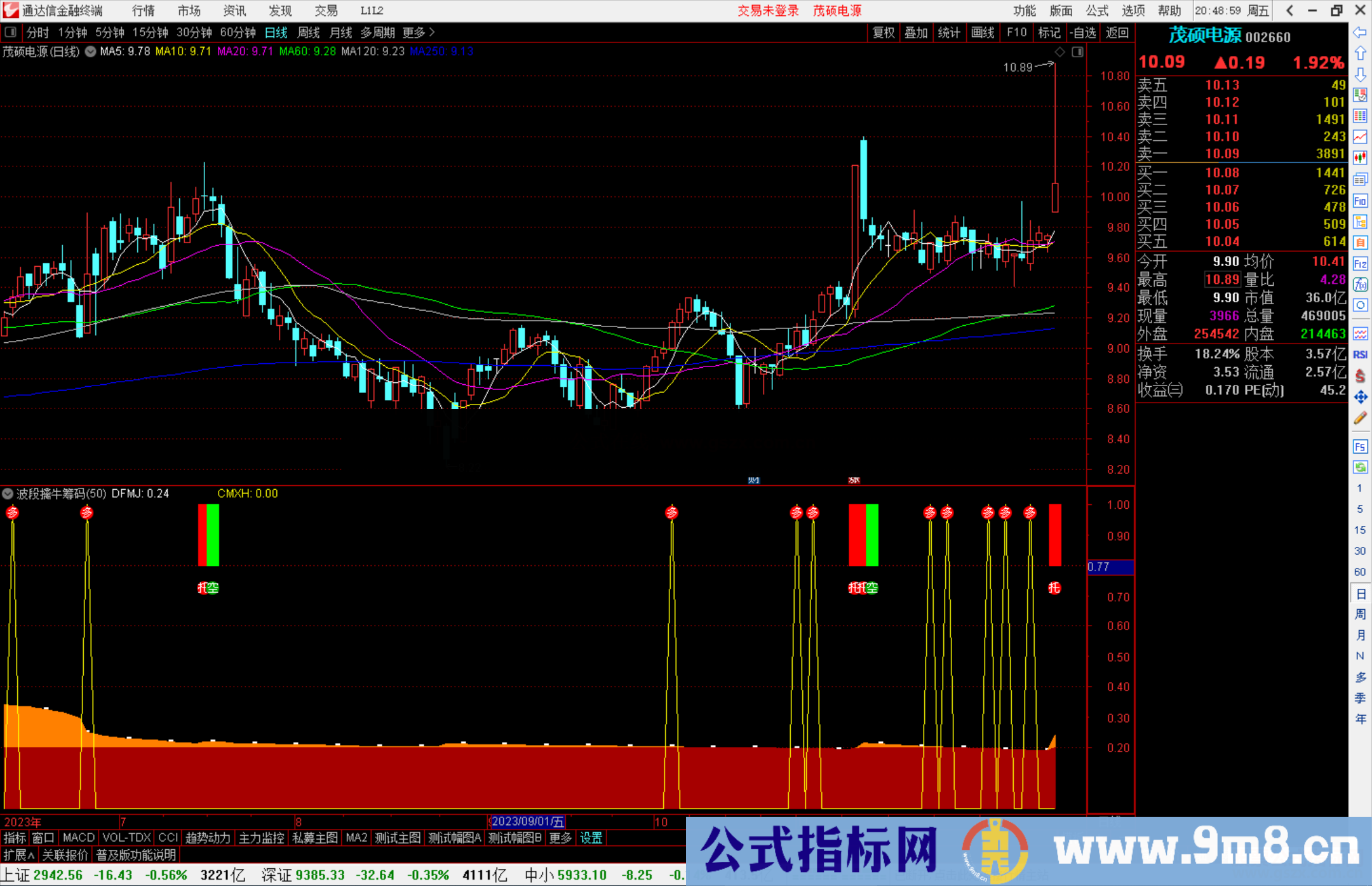Click the 0.77 value marker on indicator axis
The height and width of the screenshot is (886, 1372).
click(x=1110, y=567)
